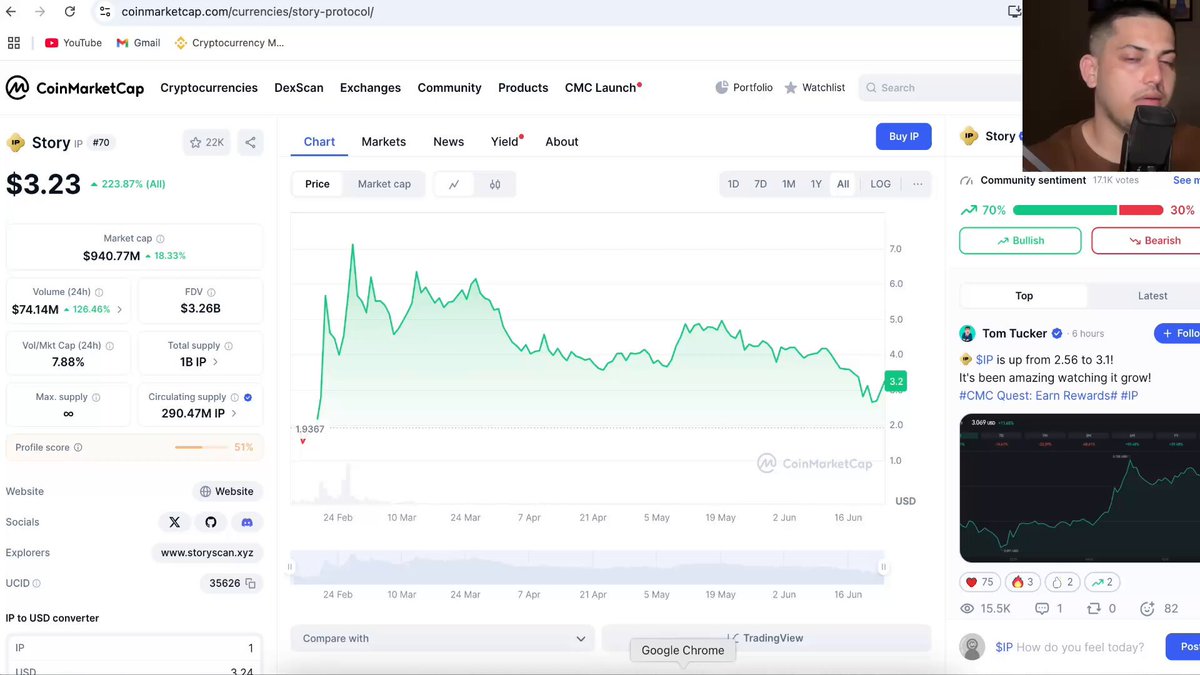Open the X (Twitter) social link
The width and height of the screenshot is (1200, 675).
[x=175, y=522]
